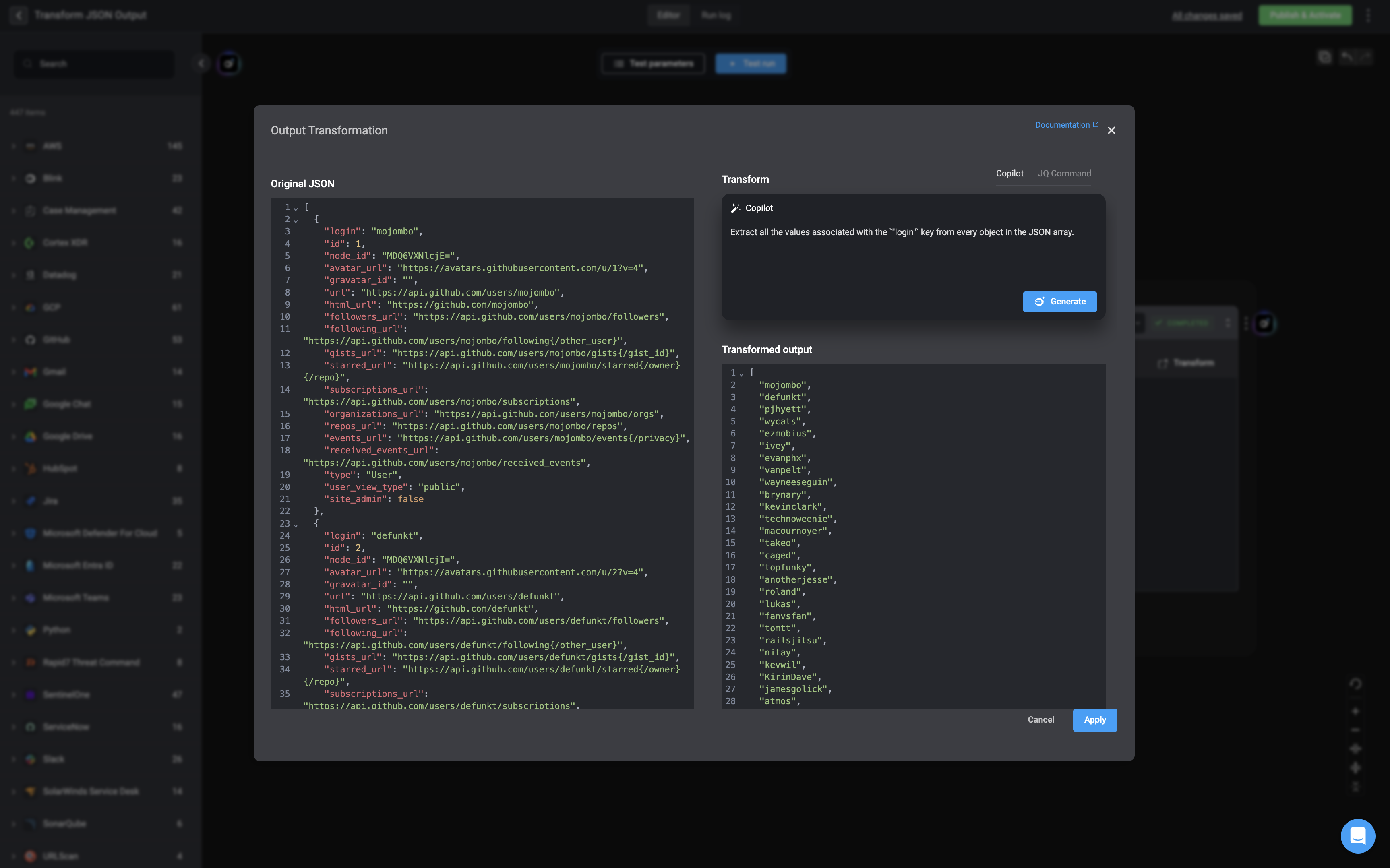Switch to the JQ Command tab
The height and width of the screenshot is (868, 1390).
tap(1064, 174)
